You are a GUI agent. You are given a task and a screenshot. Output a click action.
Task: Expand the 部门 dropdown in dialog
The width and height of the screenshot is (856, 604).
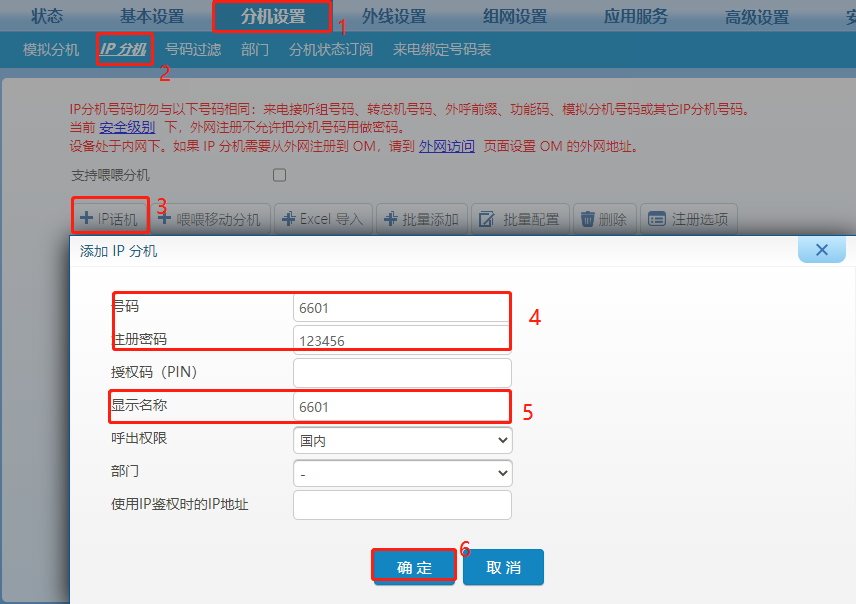(x=402, y=473)
